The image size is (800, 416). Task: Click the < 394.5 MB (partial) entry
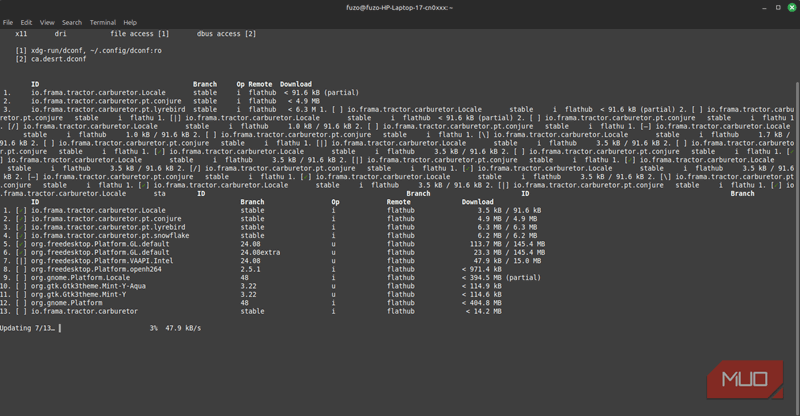501,278
